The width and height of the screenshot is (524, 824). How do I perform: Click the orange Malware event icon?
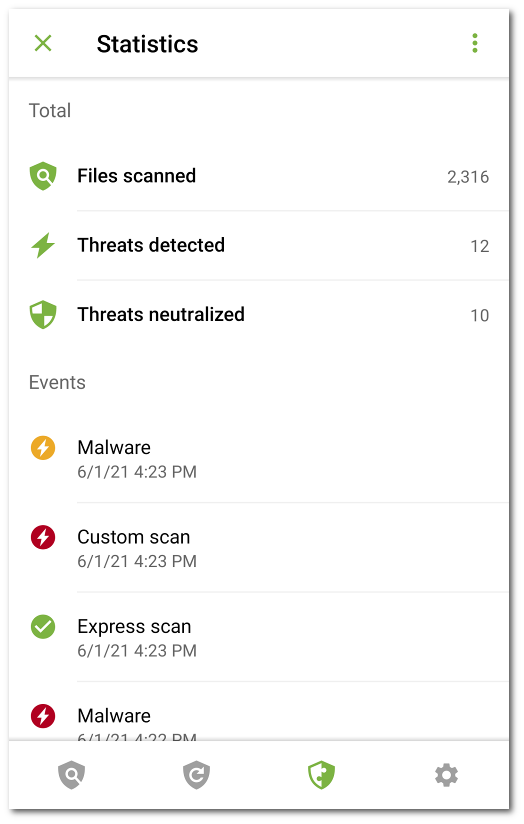click(43, 448)
